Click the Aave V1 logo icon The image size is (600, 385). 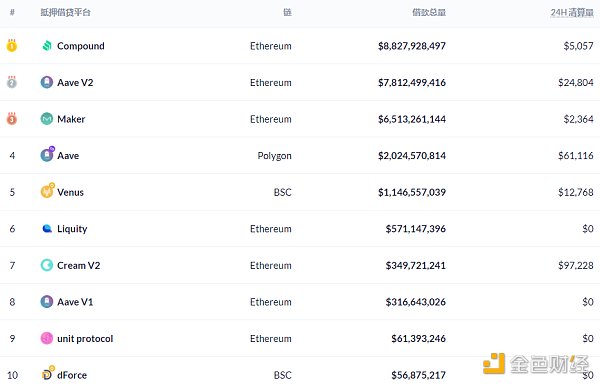47,302
